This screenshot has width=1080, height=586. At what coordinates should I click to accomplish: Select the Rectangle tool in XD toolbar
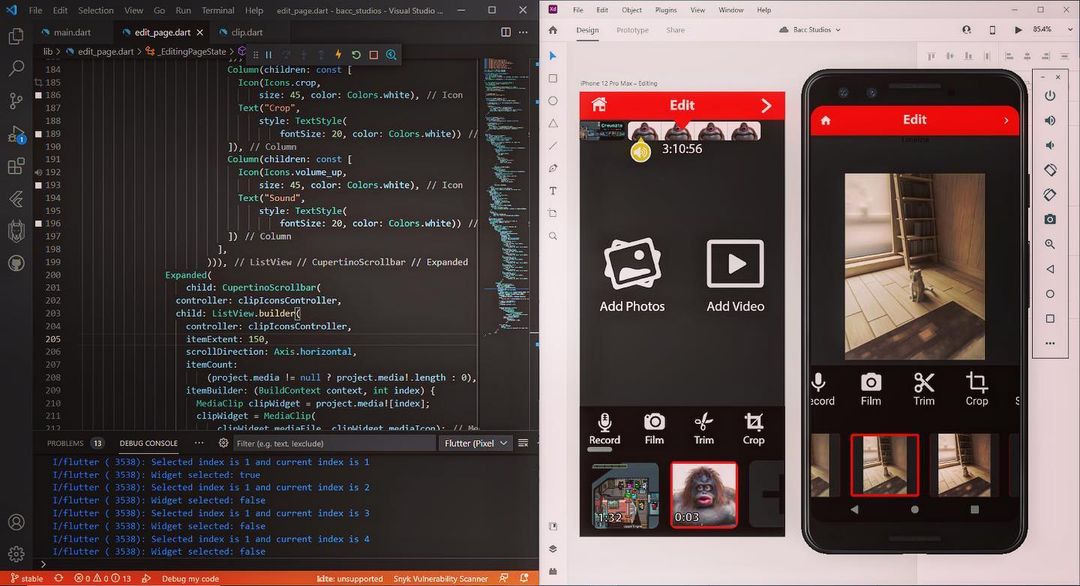coord(552,77)
